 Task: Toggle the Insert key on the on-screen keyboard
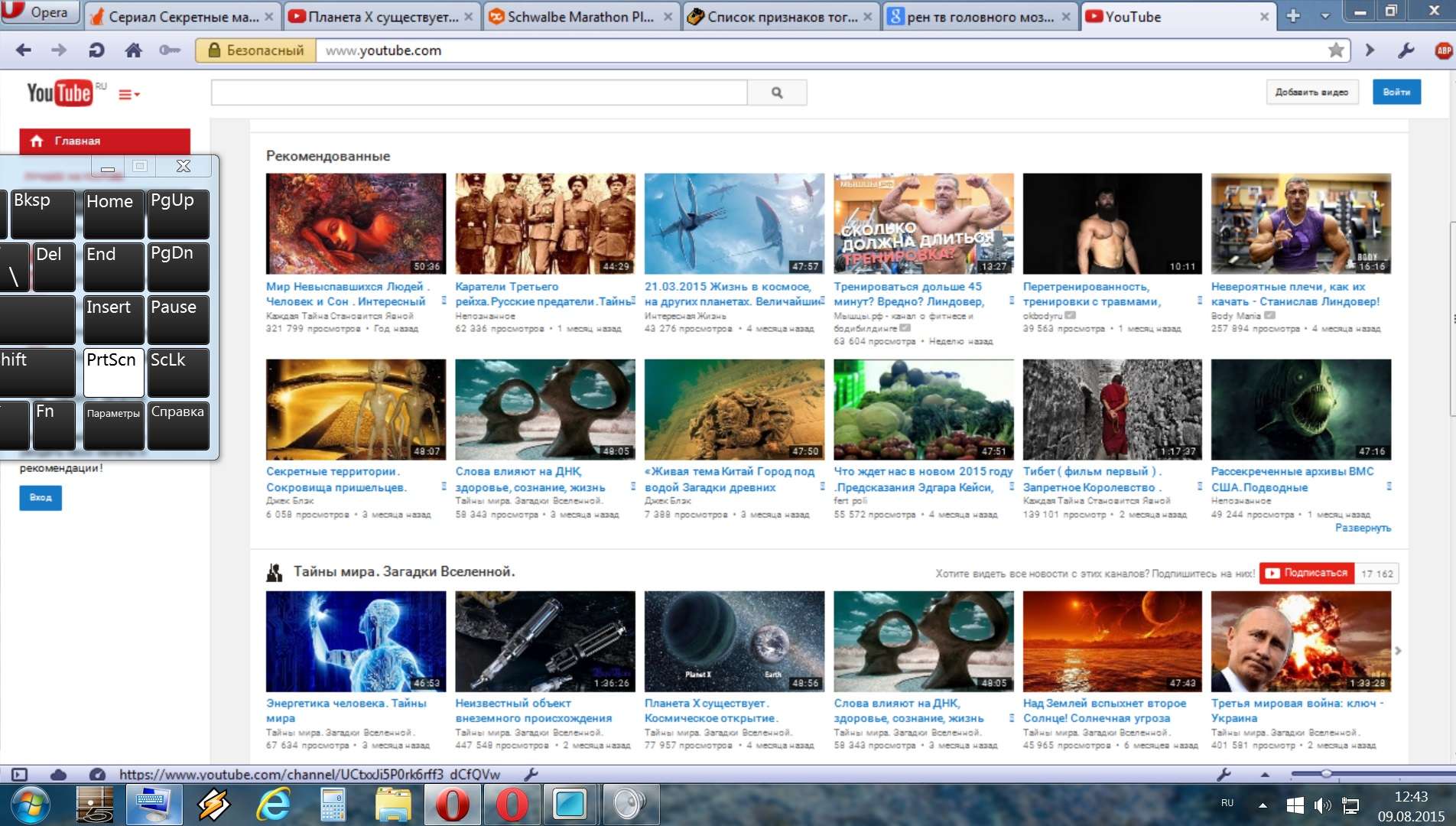point(112,318)
